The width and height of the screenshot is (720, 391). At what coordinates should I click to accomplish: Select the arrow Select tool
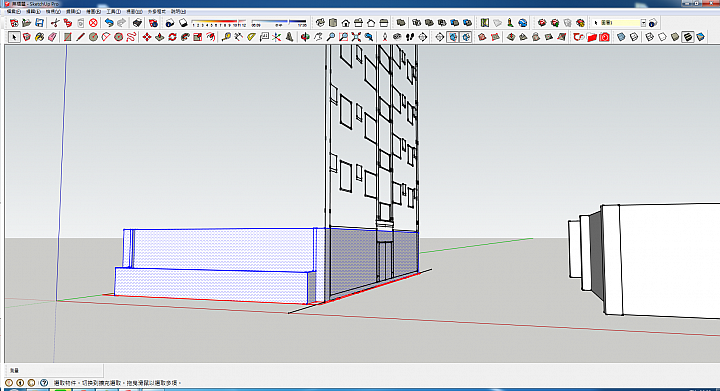(14, 37)
